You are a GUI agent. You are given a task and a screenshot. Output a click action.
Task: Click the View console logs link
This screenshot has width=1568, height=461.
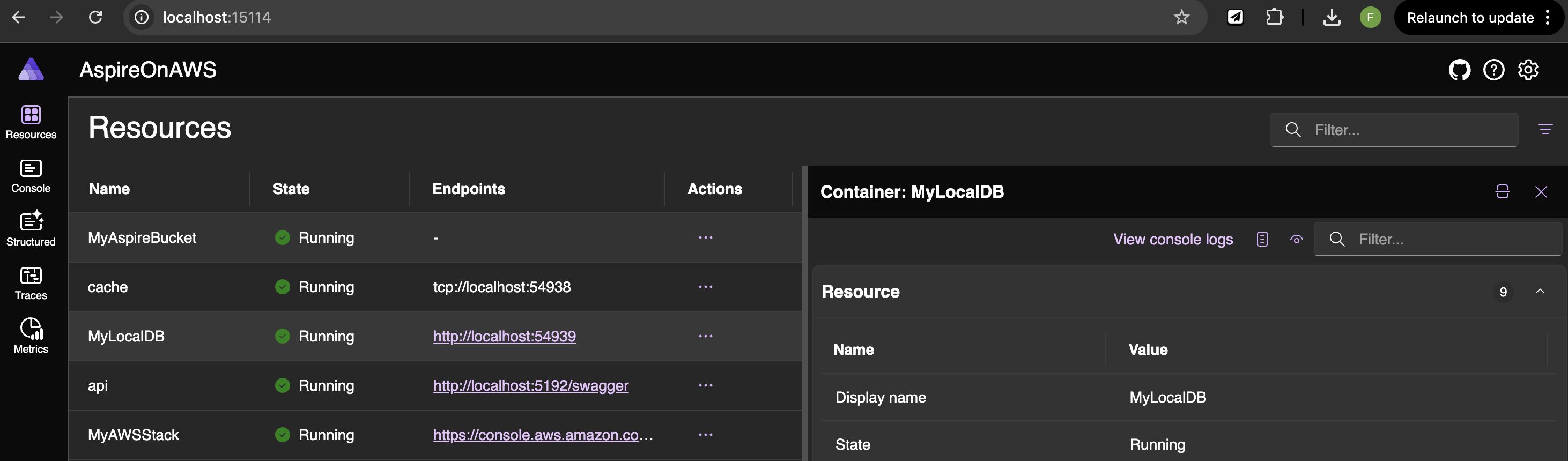pyautogui.click(x=1173, y=240)
